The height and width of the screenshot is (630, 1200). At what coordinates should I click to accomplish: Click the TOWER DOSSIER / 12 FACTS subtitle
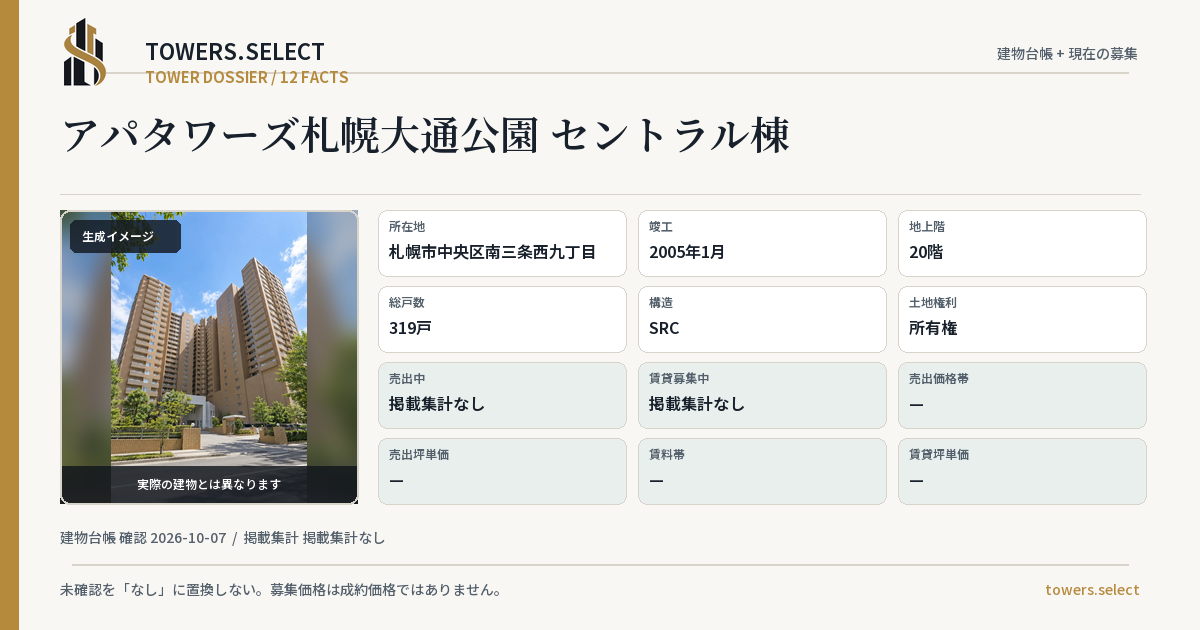tap(247, 77)
